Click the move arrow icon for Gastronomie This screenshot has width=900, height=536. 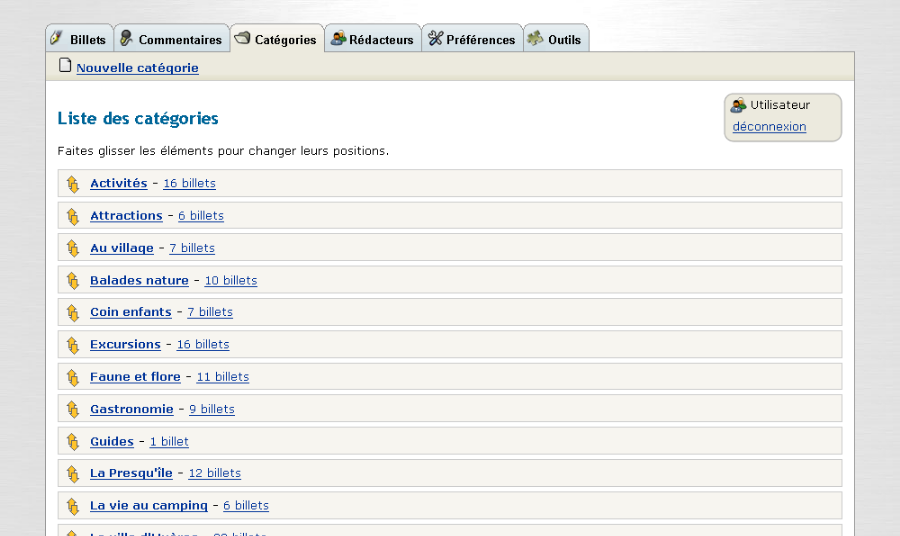pyautogui.click(x=72, y=409)
